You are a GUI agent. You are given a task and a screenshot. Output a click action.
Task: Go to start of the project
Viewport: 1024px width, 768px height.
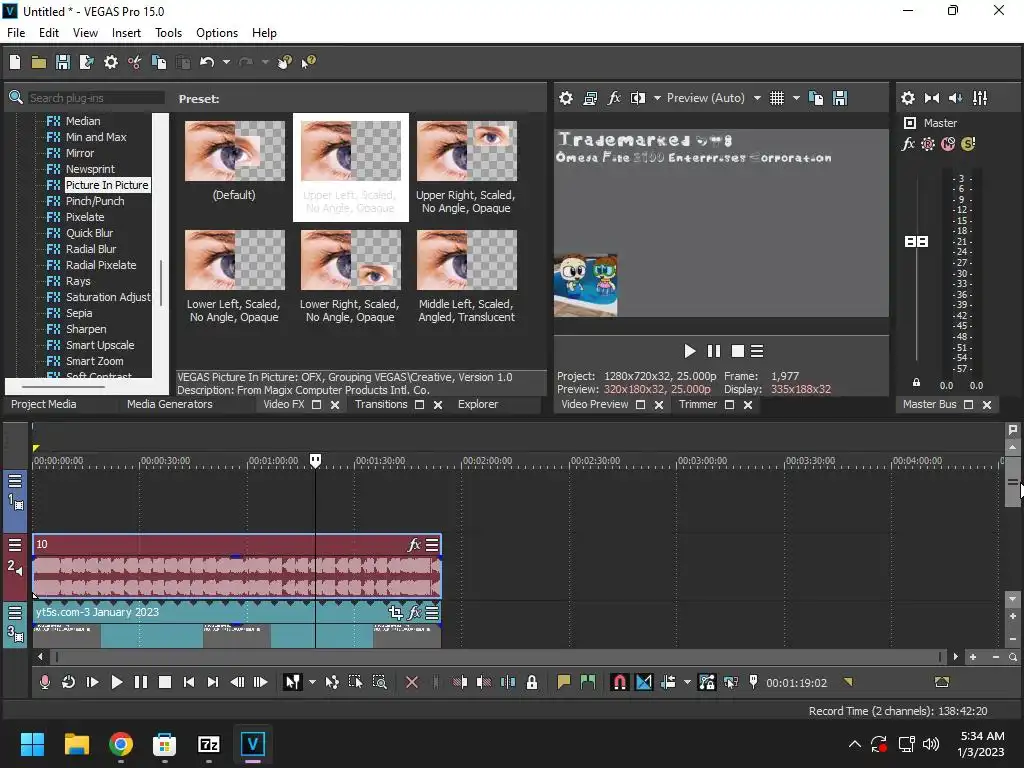pos(189,682)
